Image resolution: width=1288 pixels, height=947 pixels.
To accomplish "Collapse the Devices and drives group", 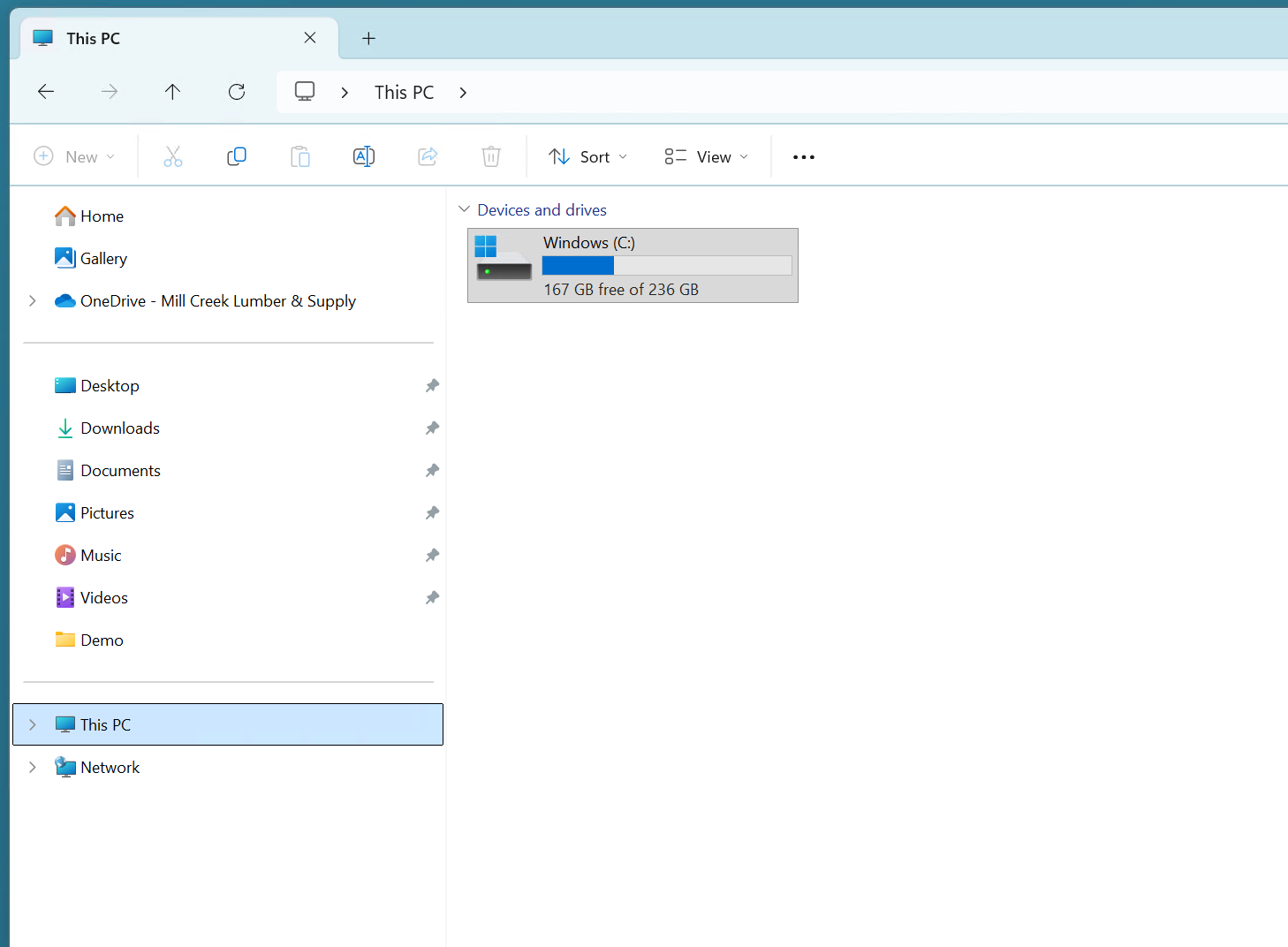I will click(464, 210).
